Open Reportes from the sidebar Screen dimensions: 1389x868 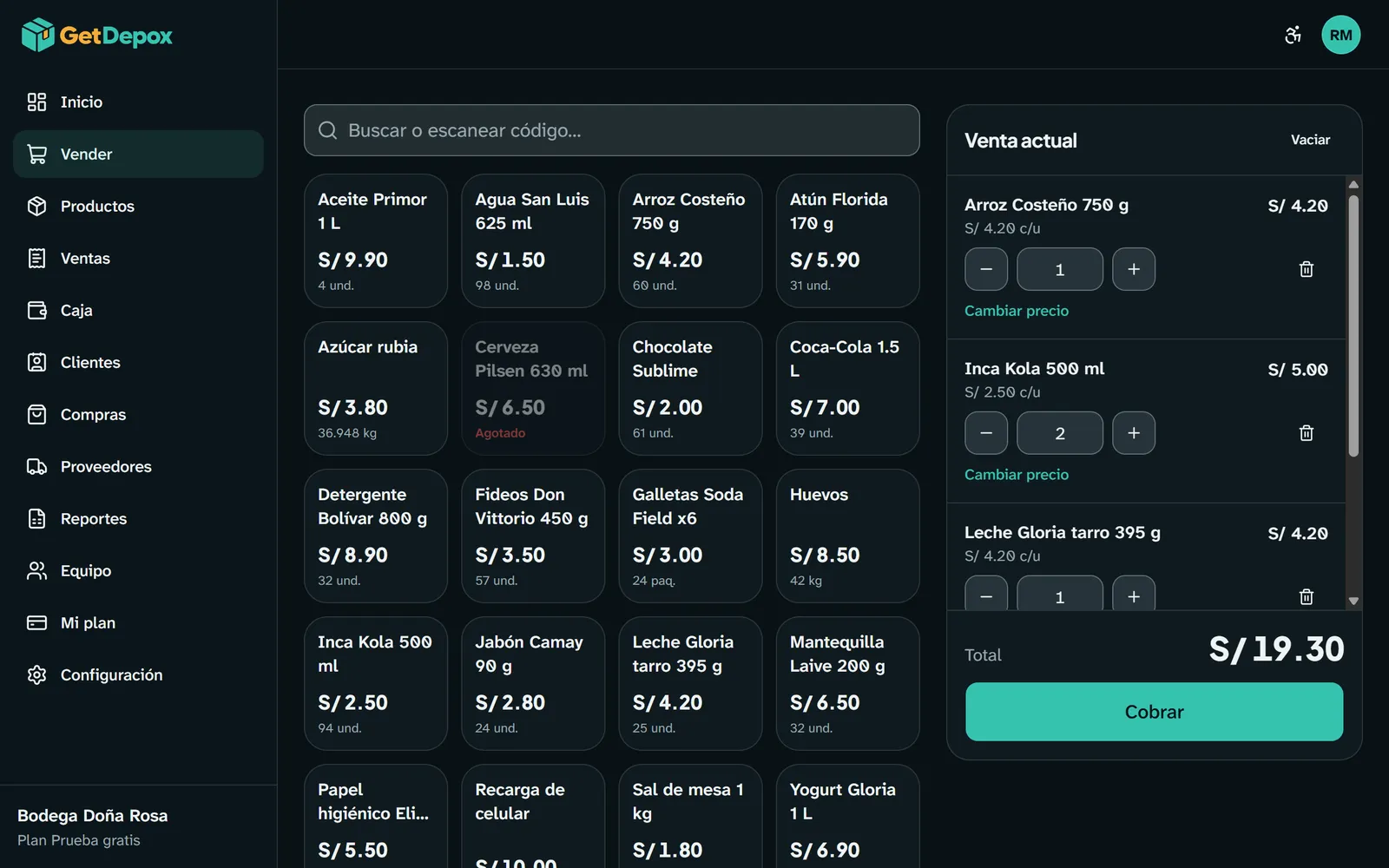(138, 519)
